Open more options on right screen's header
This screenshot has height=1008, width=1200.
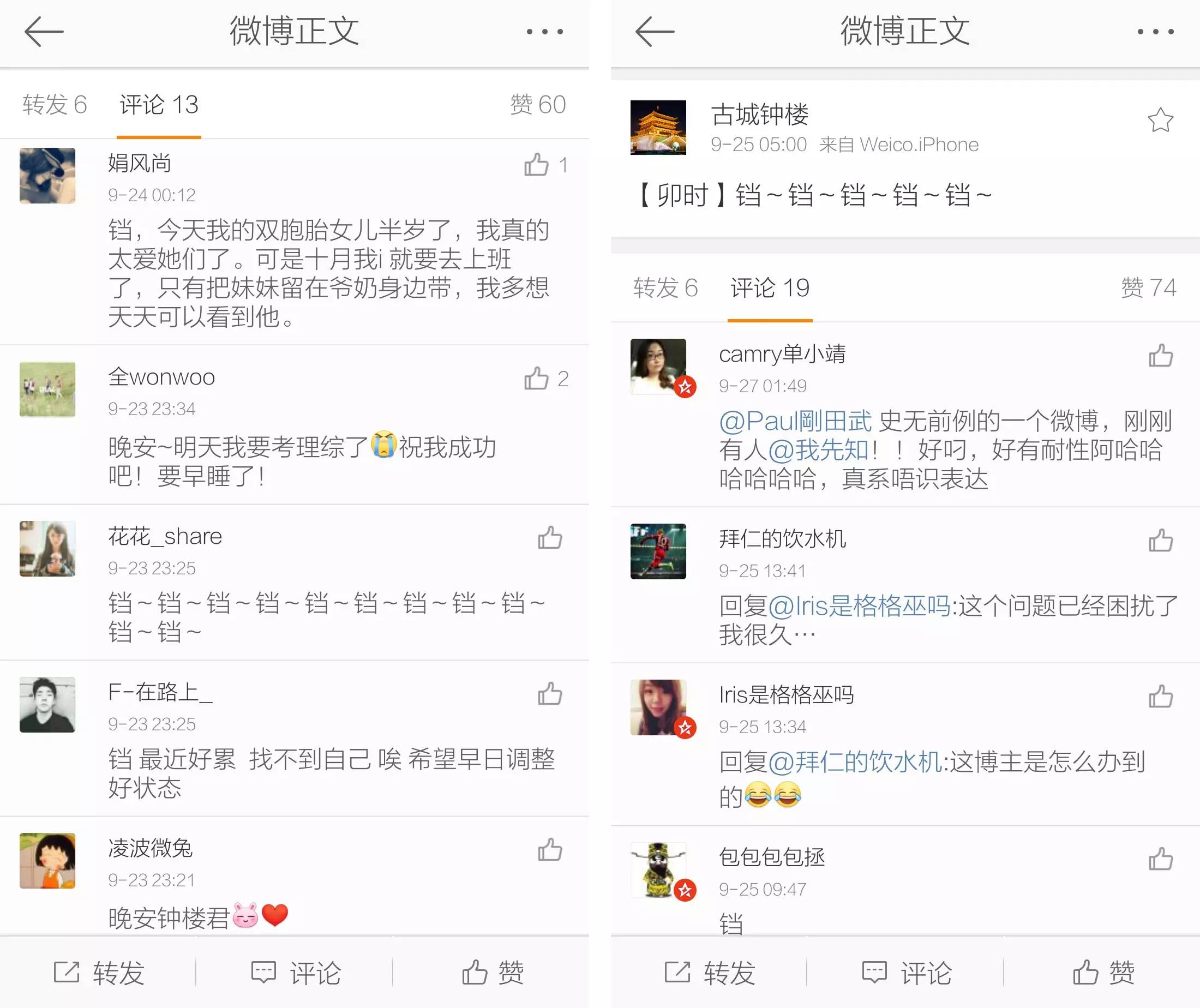click(1155, 32)
